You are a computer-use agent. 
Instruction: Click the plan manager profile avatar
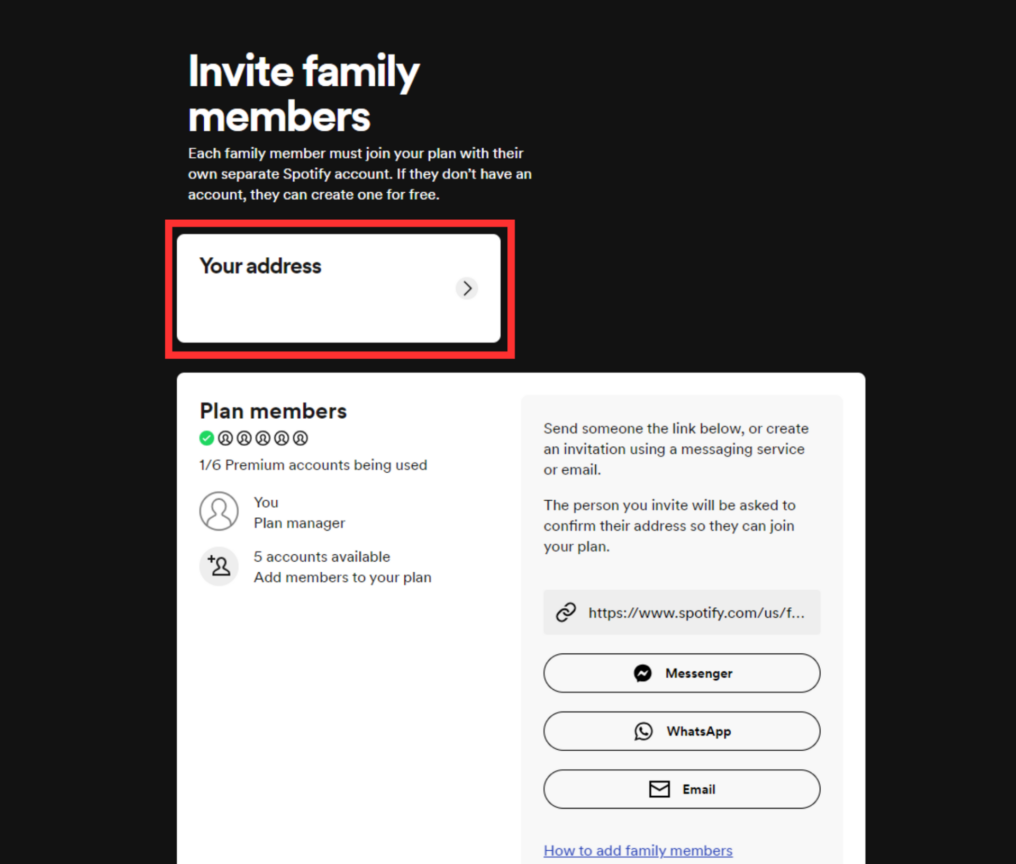pos(219,511)
